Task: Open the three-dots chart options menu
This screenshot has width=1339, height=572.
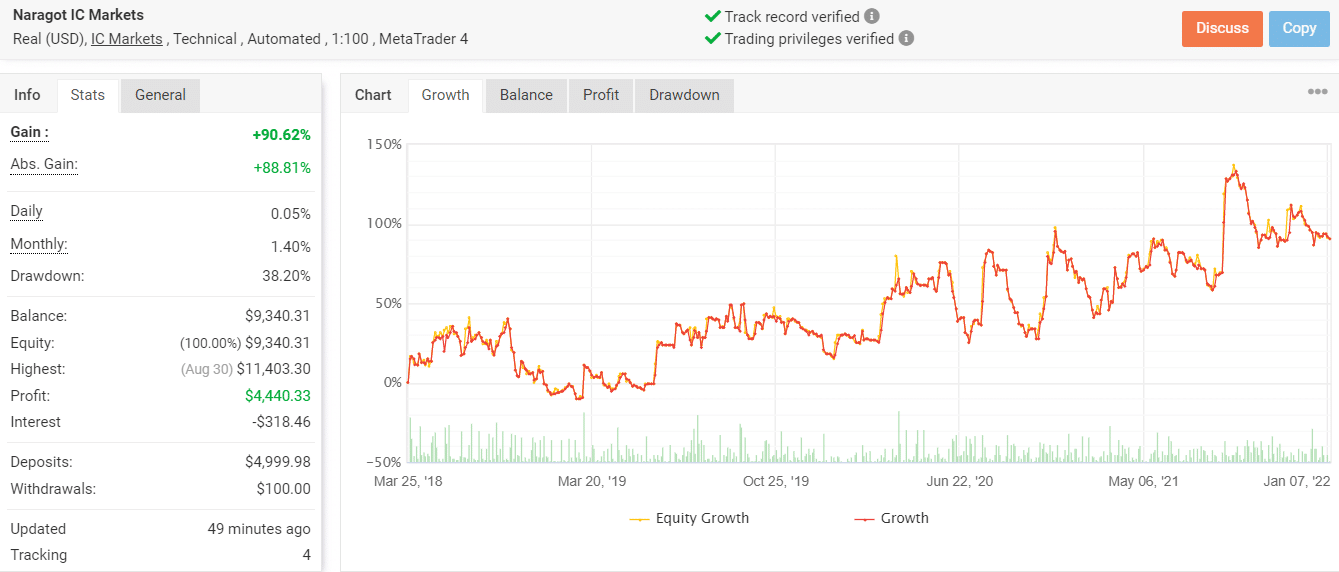Action: pos(1317,92)
